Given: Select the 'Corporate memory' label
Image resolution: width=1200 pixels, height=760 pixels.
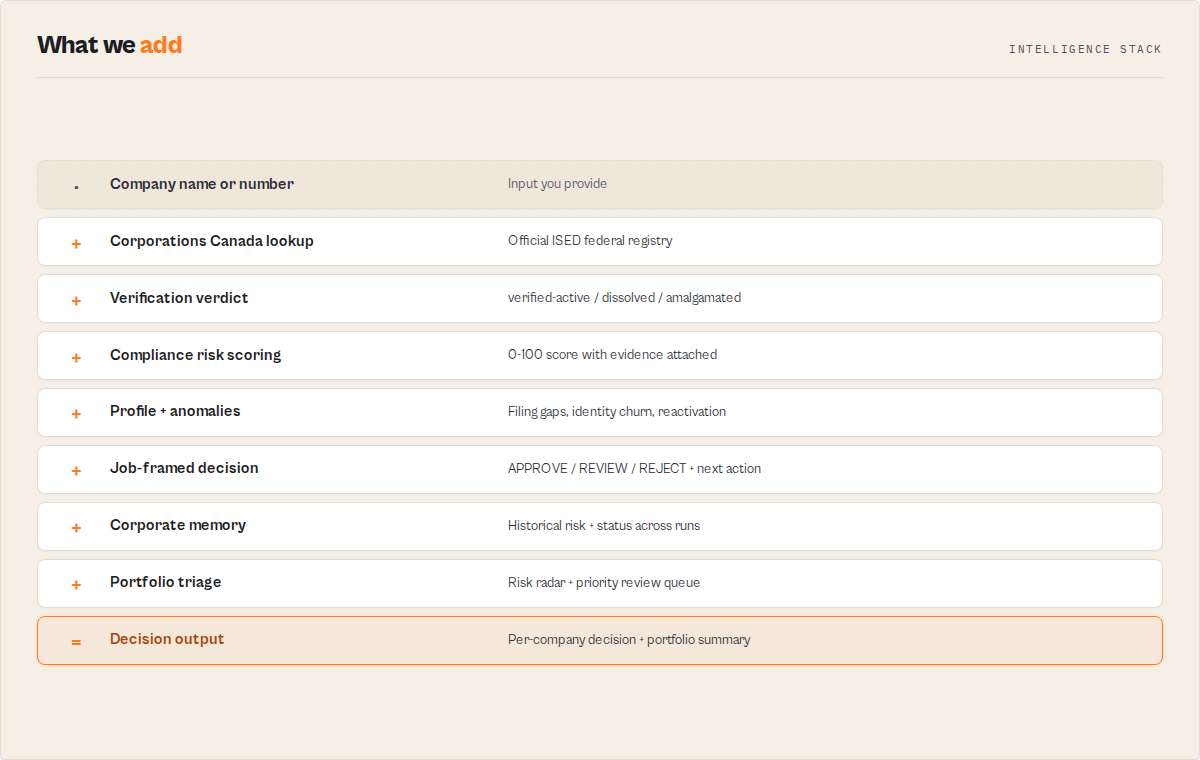Looking at the screenshot, I should pos(178,525).
